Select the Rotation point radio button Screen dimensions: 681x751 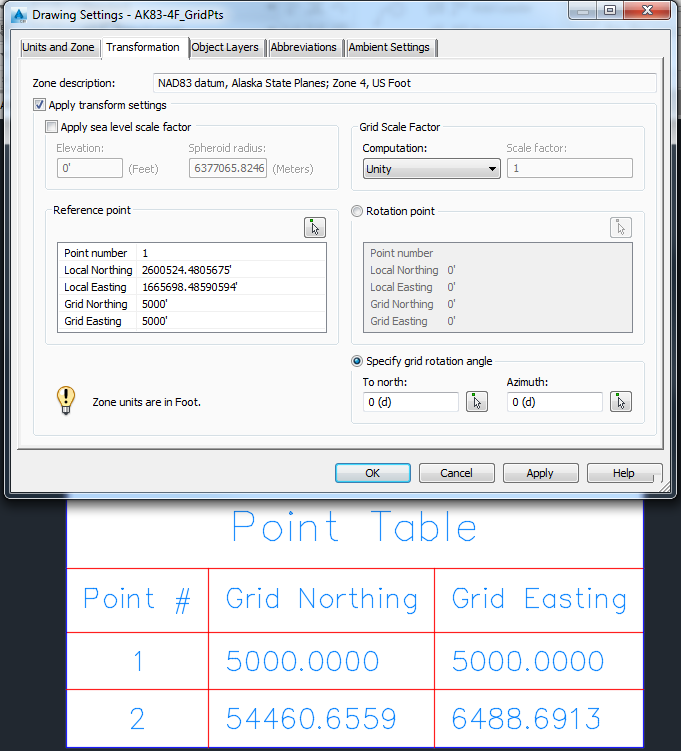[357, 211]
